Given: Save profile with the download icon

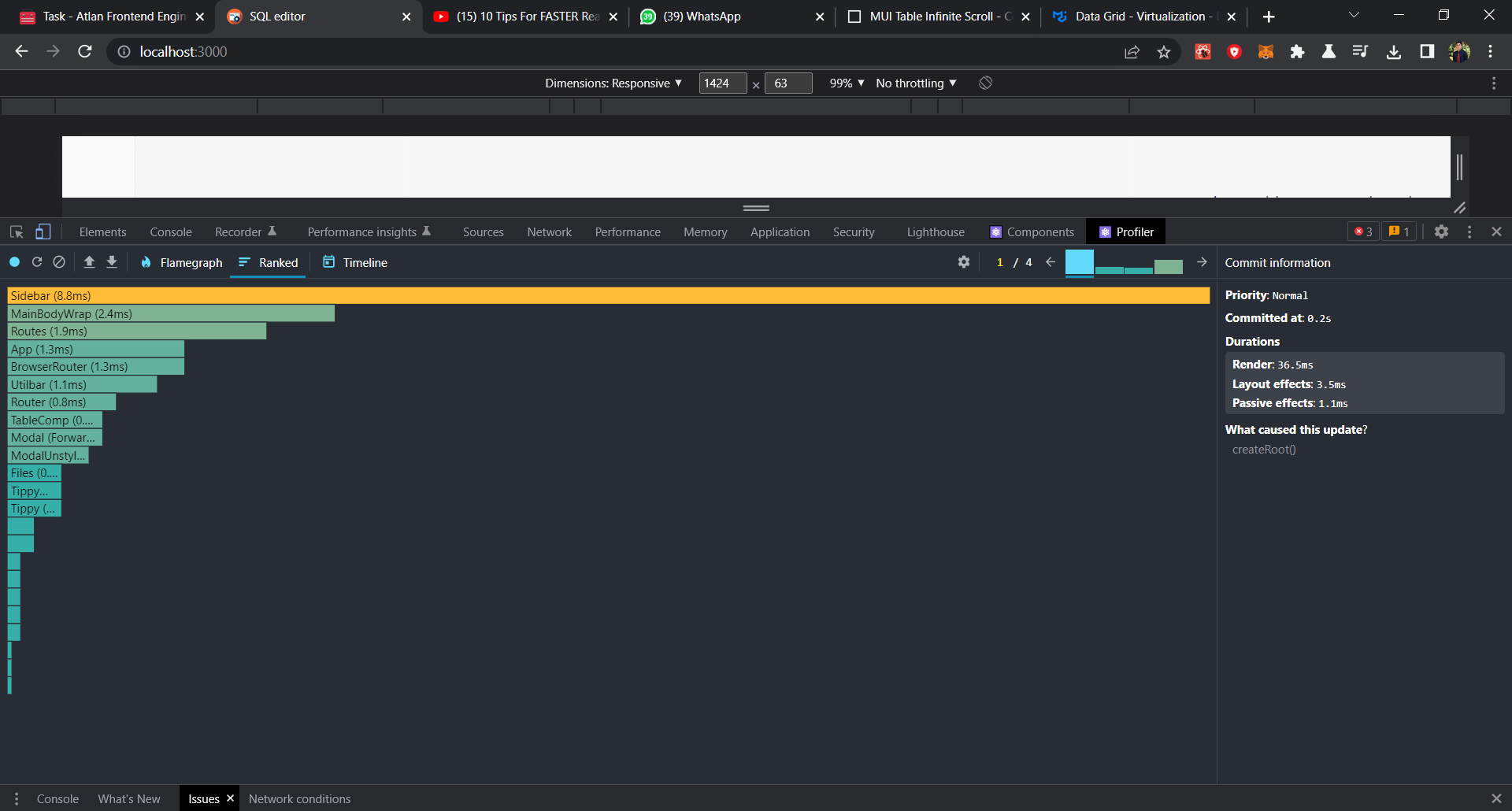Looking at the screenshot, I should click(x=112, y=262).
